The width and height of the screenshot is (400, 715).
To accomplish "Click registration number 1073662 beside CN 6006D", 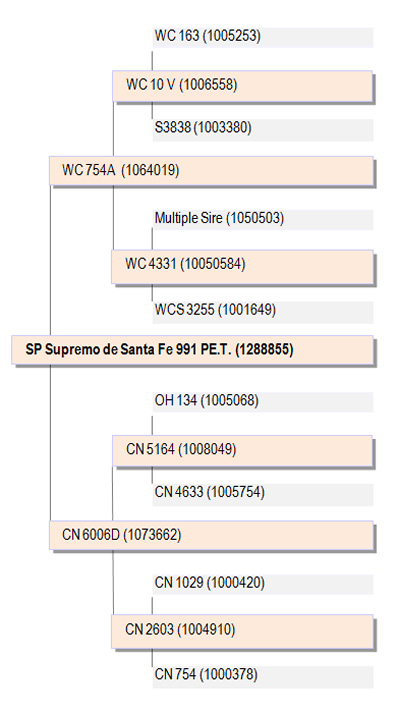I will click(152, 535).
